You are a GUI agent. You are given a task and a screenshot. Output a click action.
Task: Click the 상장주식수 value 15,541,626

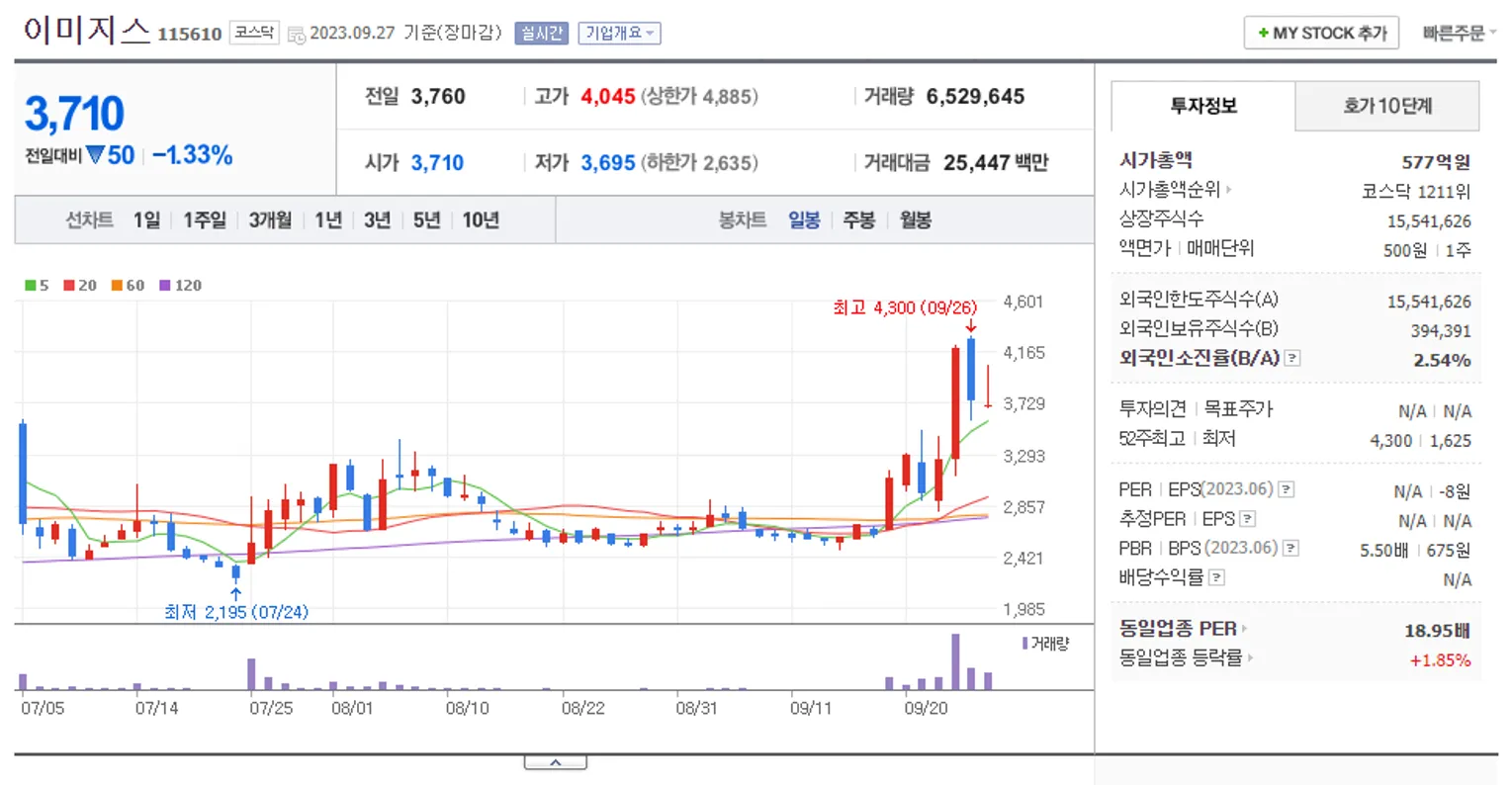pyautogui.click(x=1429, y=221)
